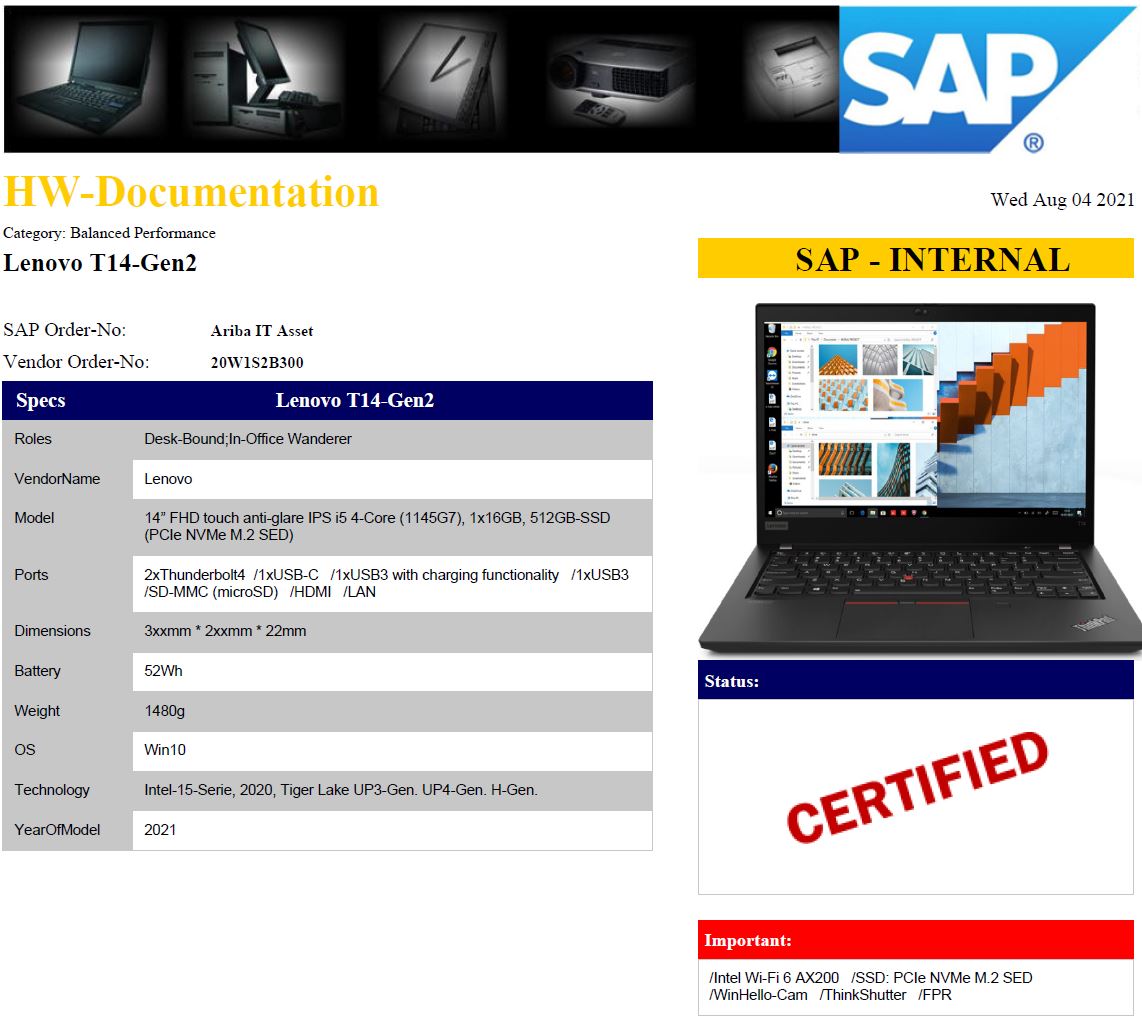Select the Win10 value
The width and height of the screenshot is (1142, 1029).
click(x=165, y=750)
